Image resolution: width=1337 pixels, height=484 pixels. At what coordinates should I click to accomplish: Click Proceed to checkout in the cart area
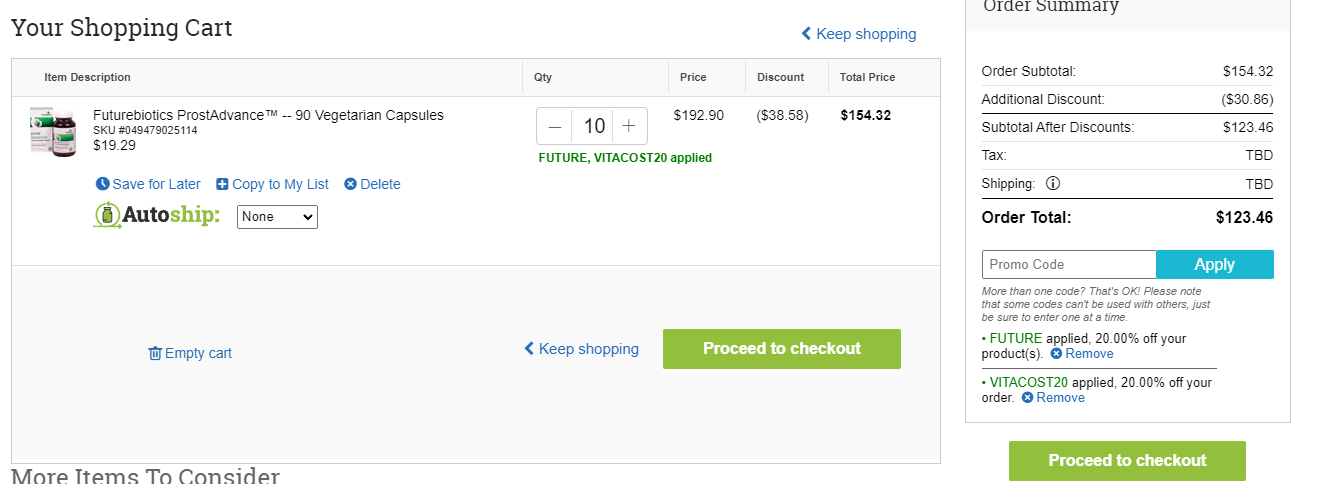coord(782,349)
